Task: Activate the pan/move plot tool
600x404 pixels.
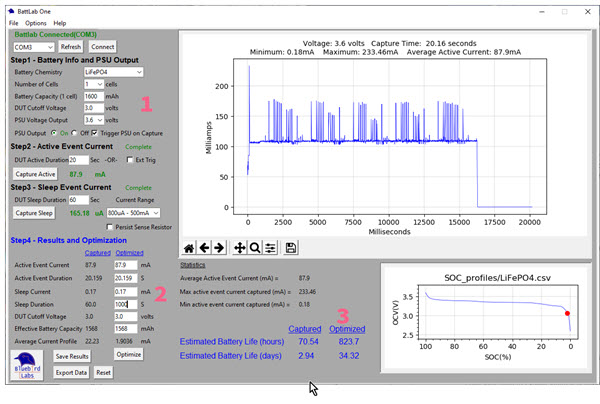Action: point(240,248)
